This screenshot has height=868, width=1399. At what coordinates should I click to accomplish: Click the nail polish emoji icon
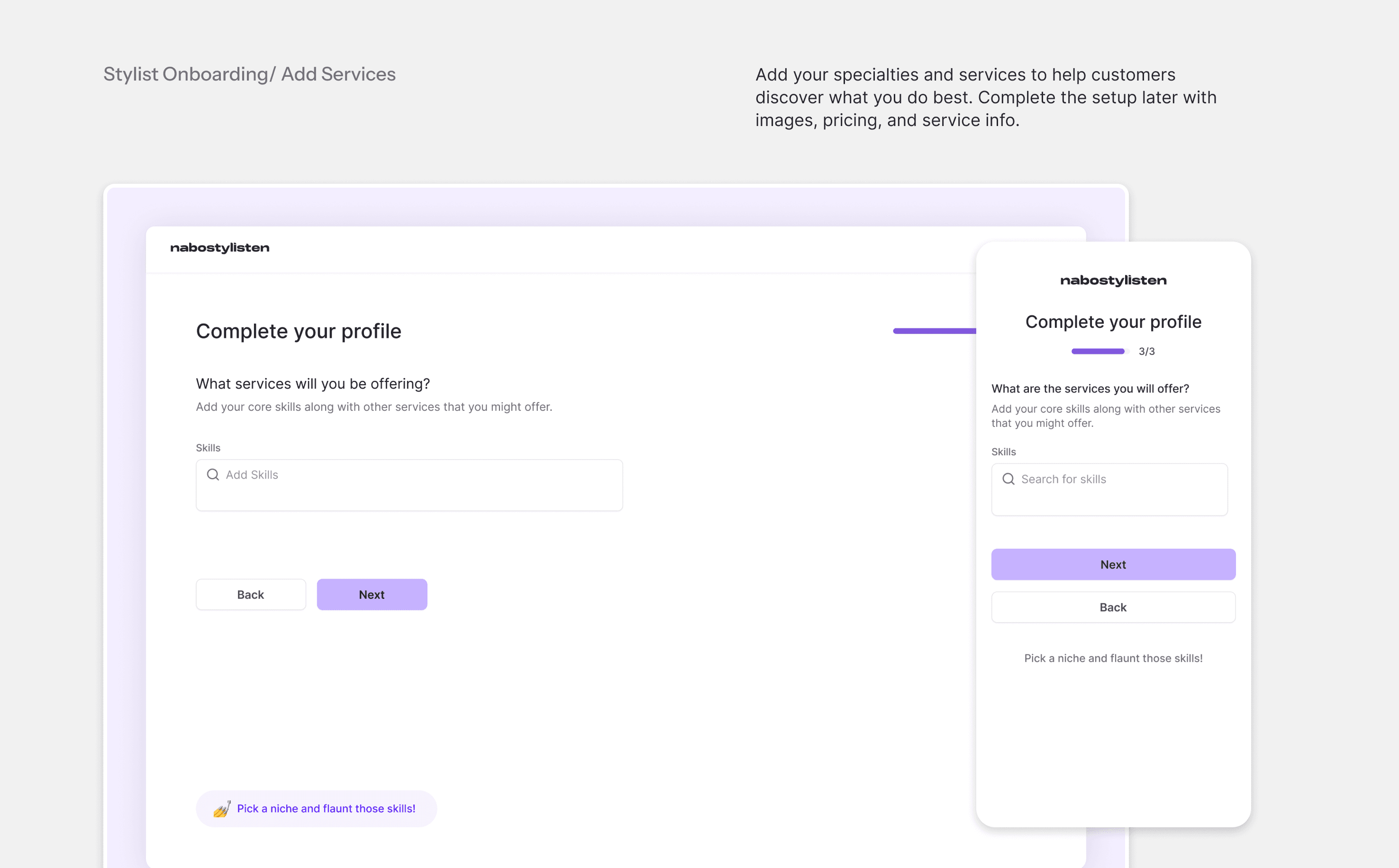click(222, 808)
